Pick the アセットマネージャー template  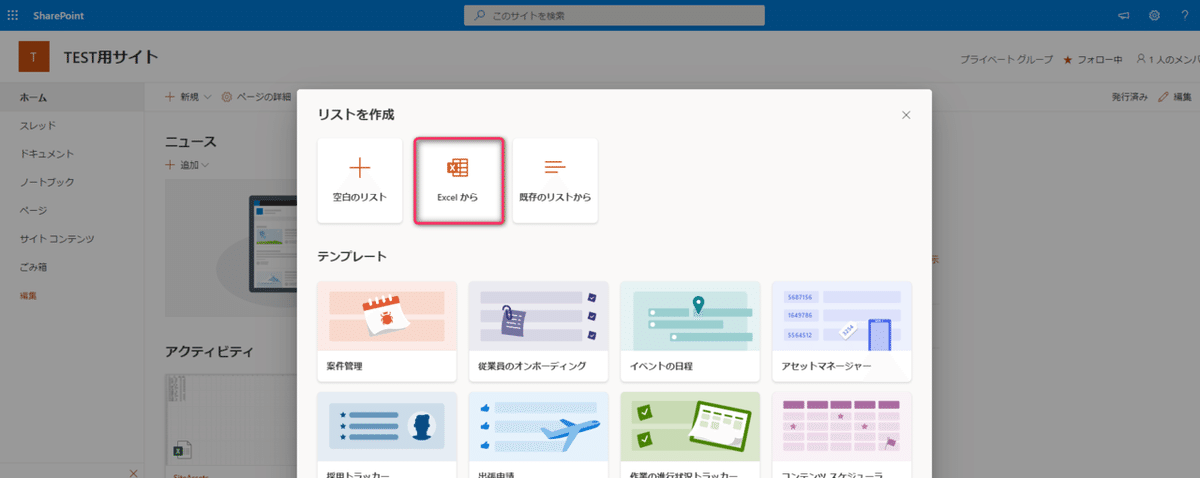(x=842, y=331)
